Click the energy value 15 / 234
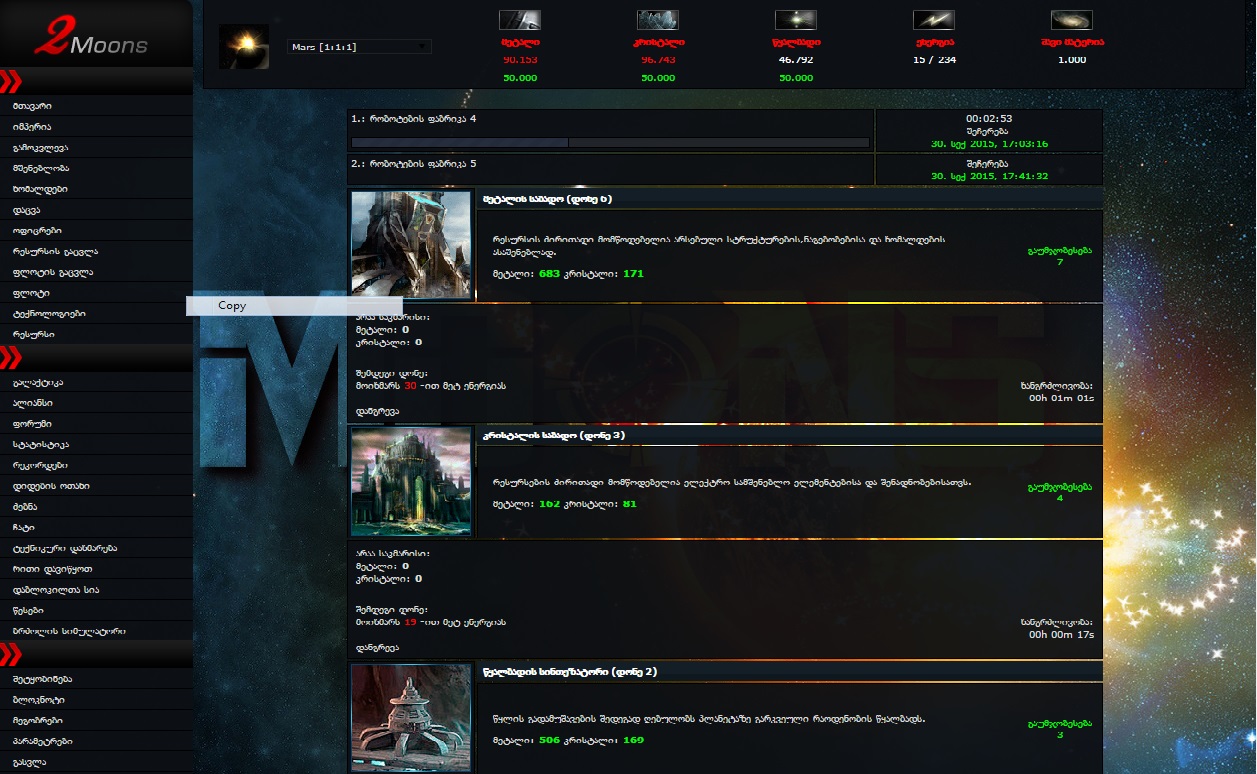Viewport: 1257px width, 774px height. tap(934, 60)
